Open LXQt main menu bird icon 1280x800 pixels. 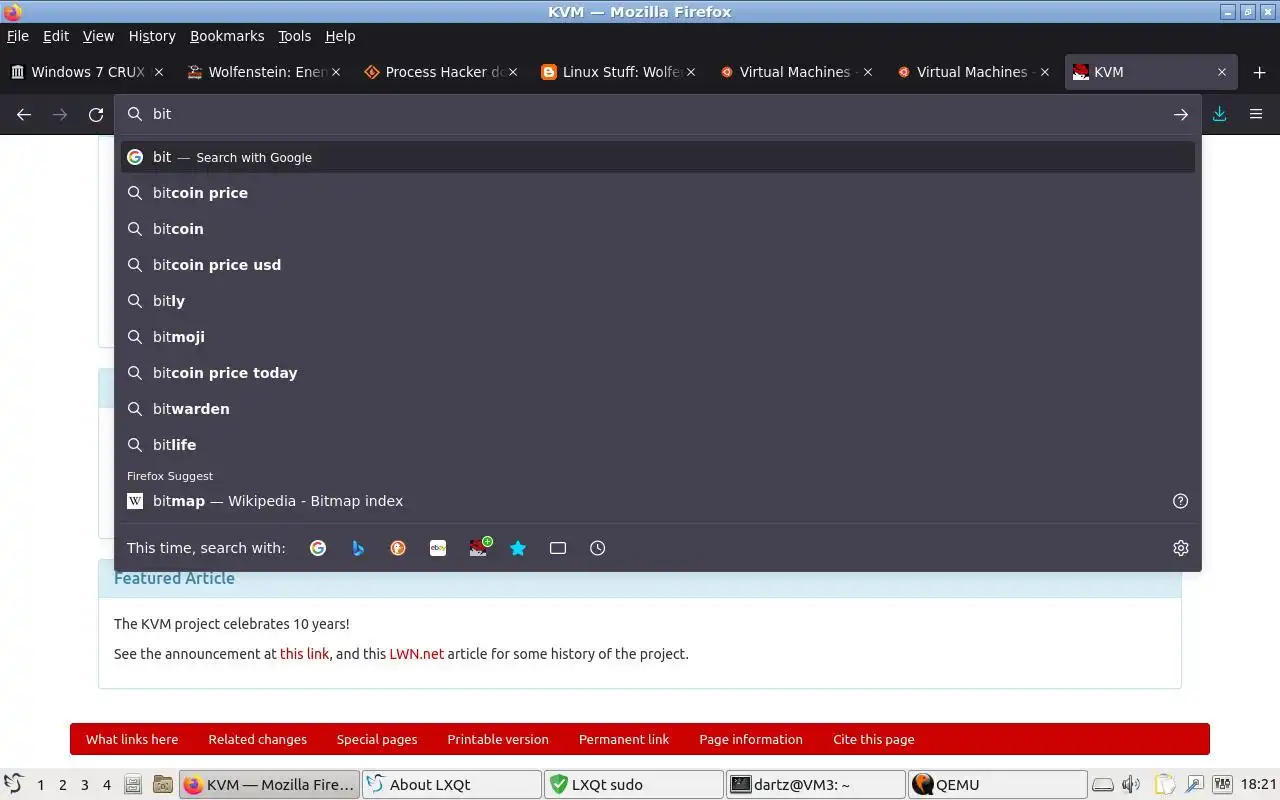coord(13,784)
